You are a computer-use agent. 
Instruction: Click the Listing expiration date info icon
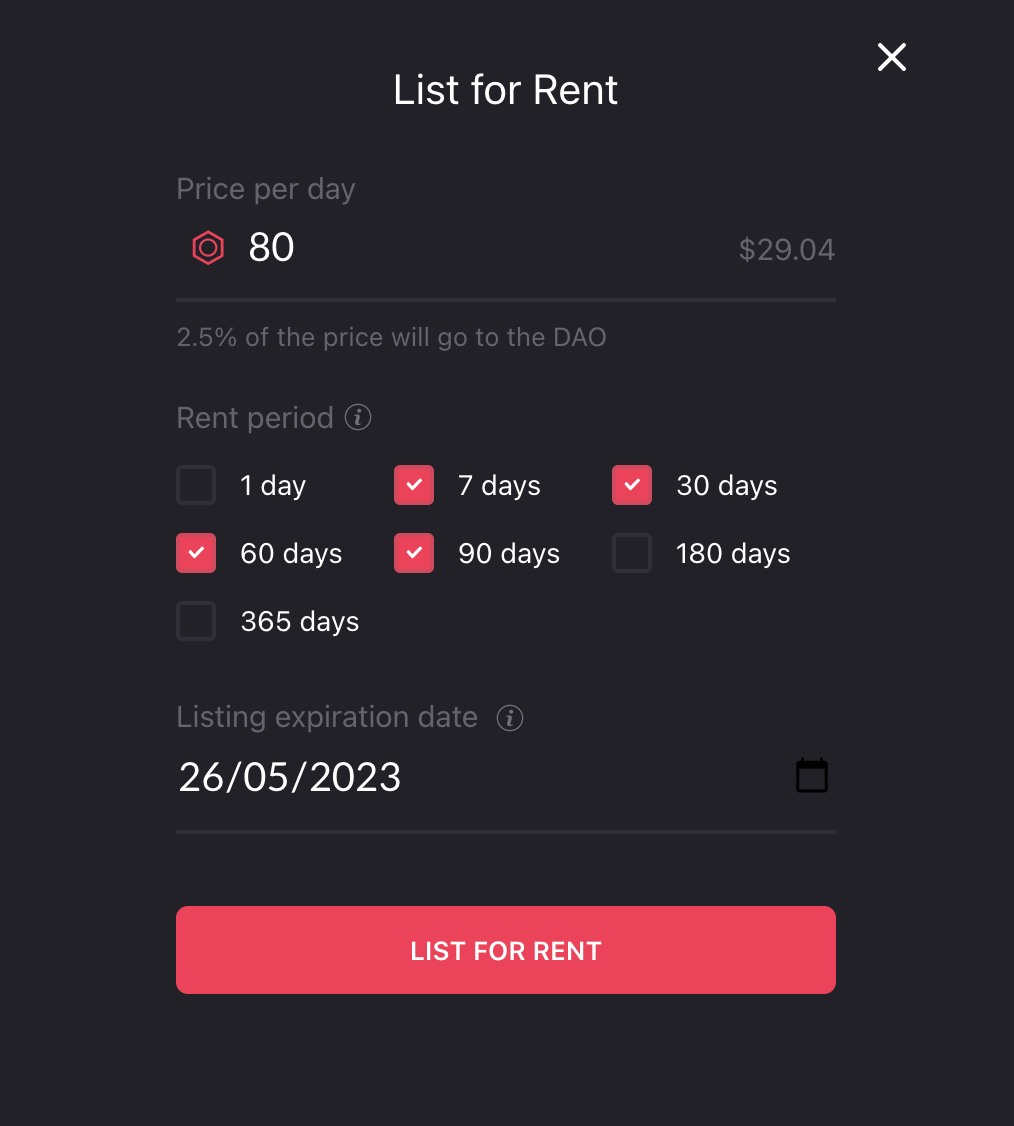point(510,718)
